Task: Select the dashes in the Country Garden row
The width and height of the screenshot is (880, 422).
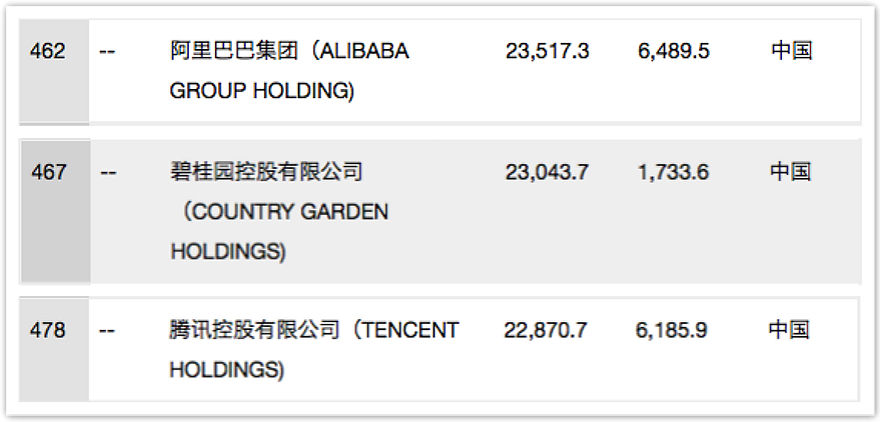Action: click(x=108, y=172)
